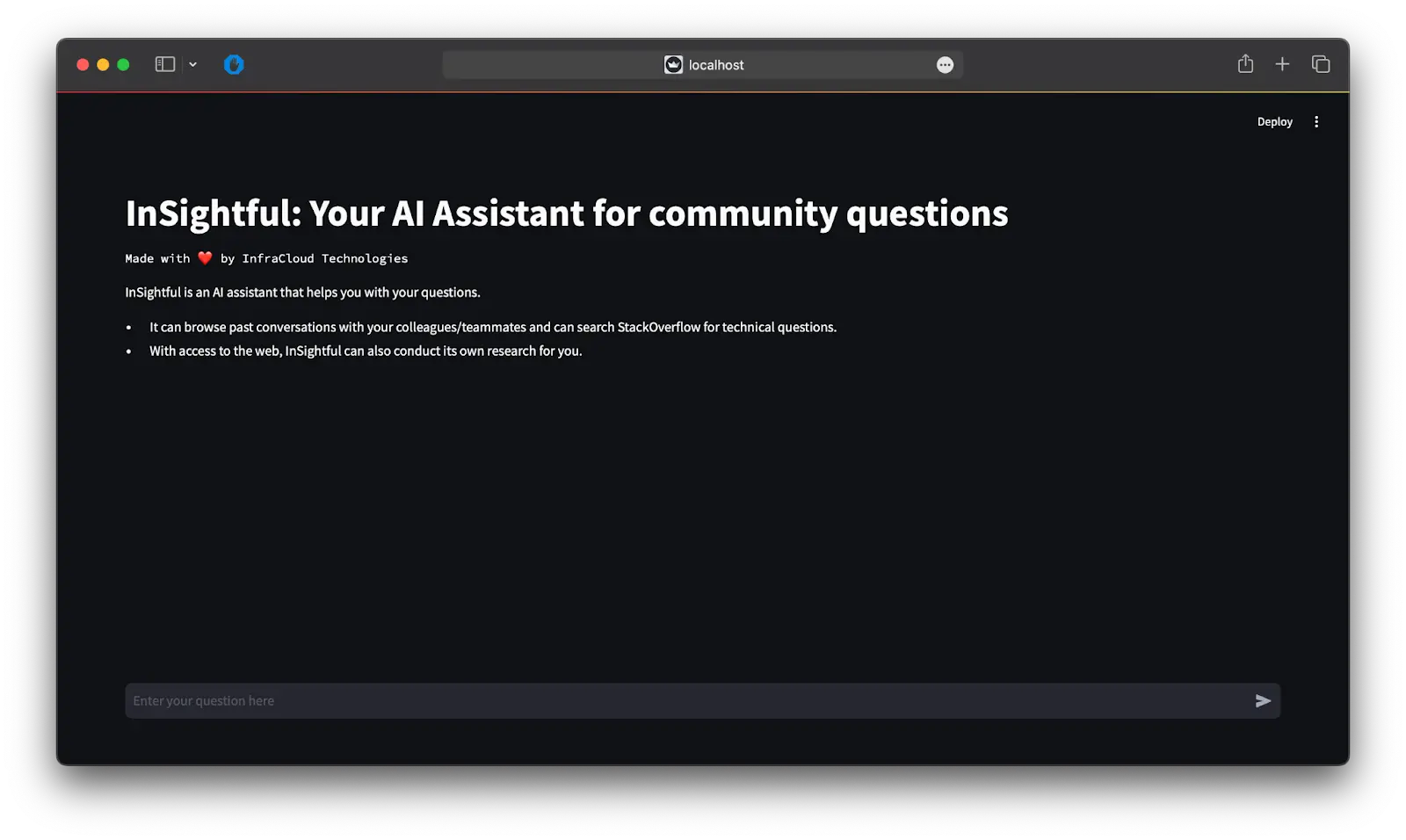Close window with red button
The width and height of the screenshot is (1406, 840).
coord(83,64)
